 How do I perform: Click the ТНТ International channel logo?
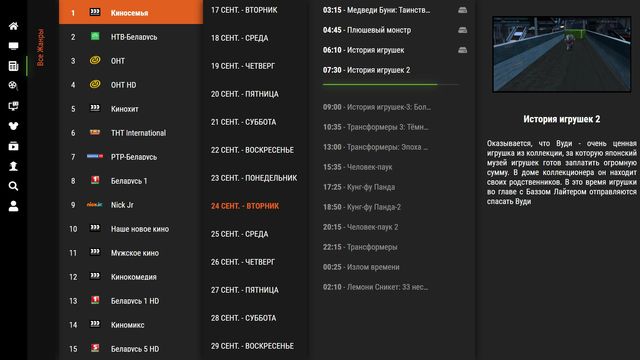pyautogui.click(x=95, y=132)
